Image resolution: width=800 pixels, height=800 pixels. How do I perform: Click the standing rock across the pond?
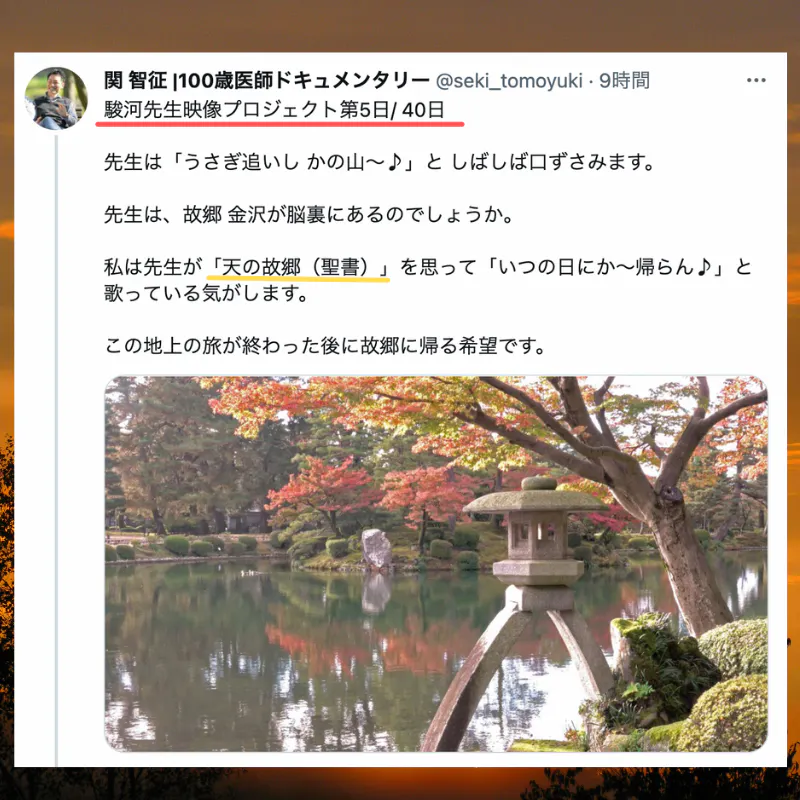tap(377, 549)
